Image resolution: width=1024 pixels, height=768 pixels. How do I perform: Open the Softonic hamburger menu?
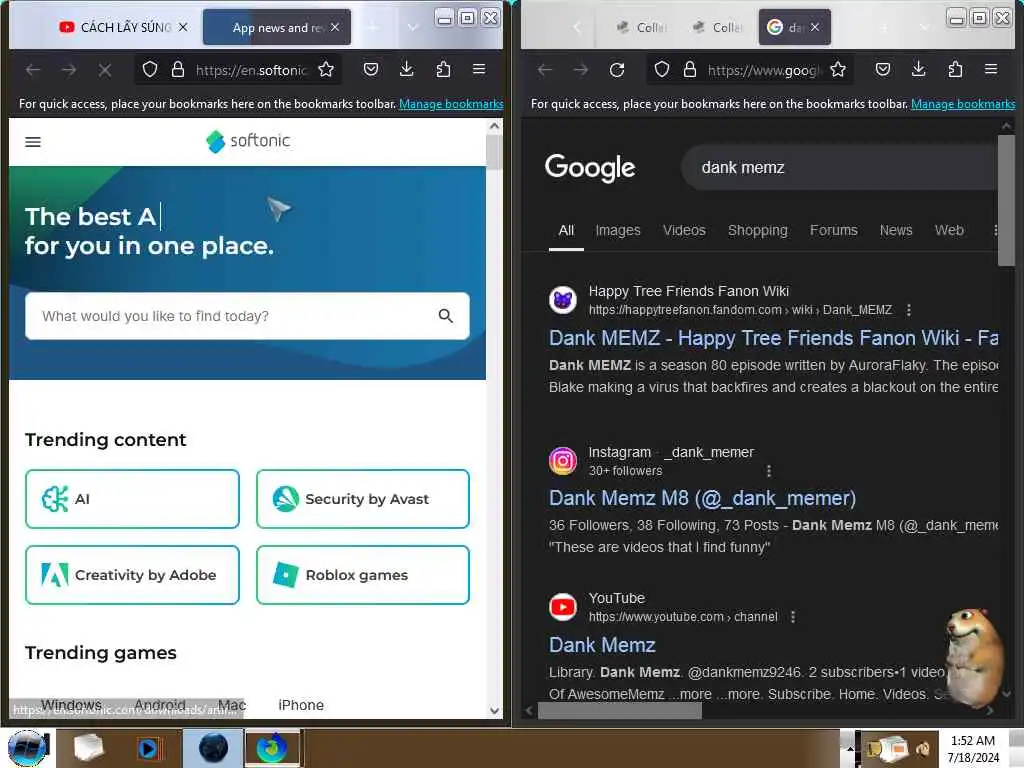click(x=33, y=142)
